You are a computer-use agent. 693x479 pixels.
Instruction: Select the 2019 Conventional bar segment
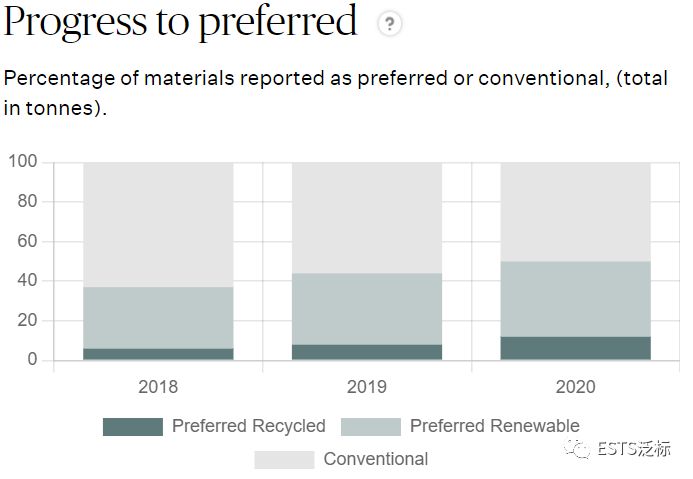[367, 218]
